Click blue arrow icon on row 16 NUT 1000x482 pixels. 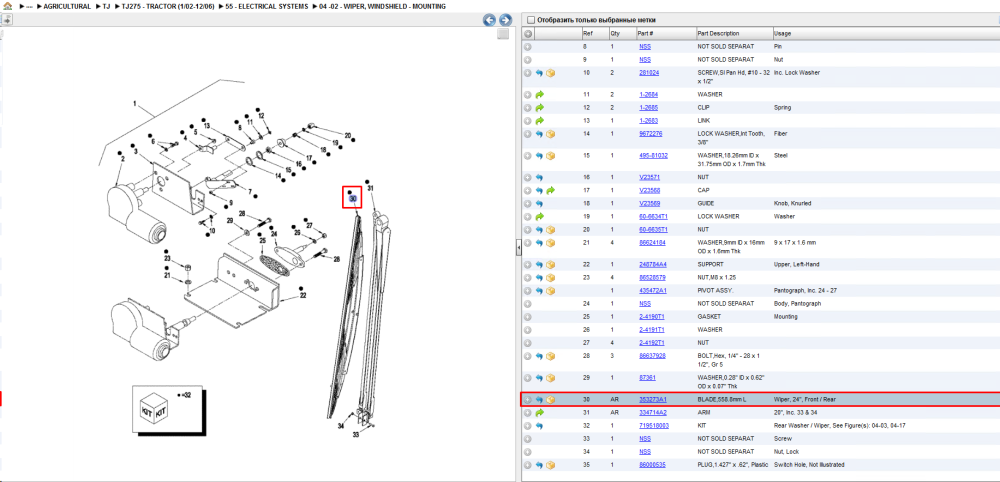(x=539, y=177)
